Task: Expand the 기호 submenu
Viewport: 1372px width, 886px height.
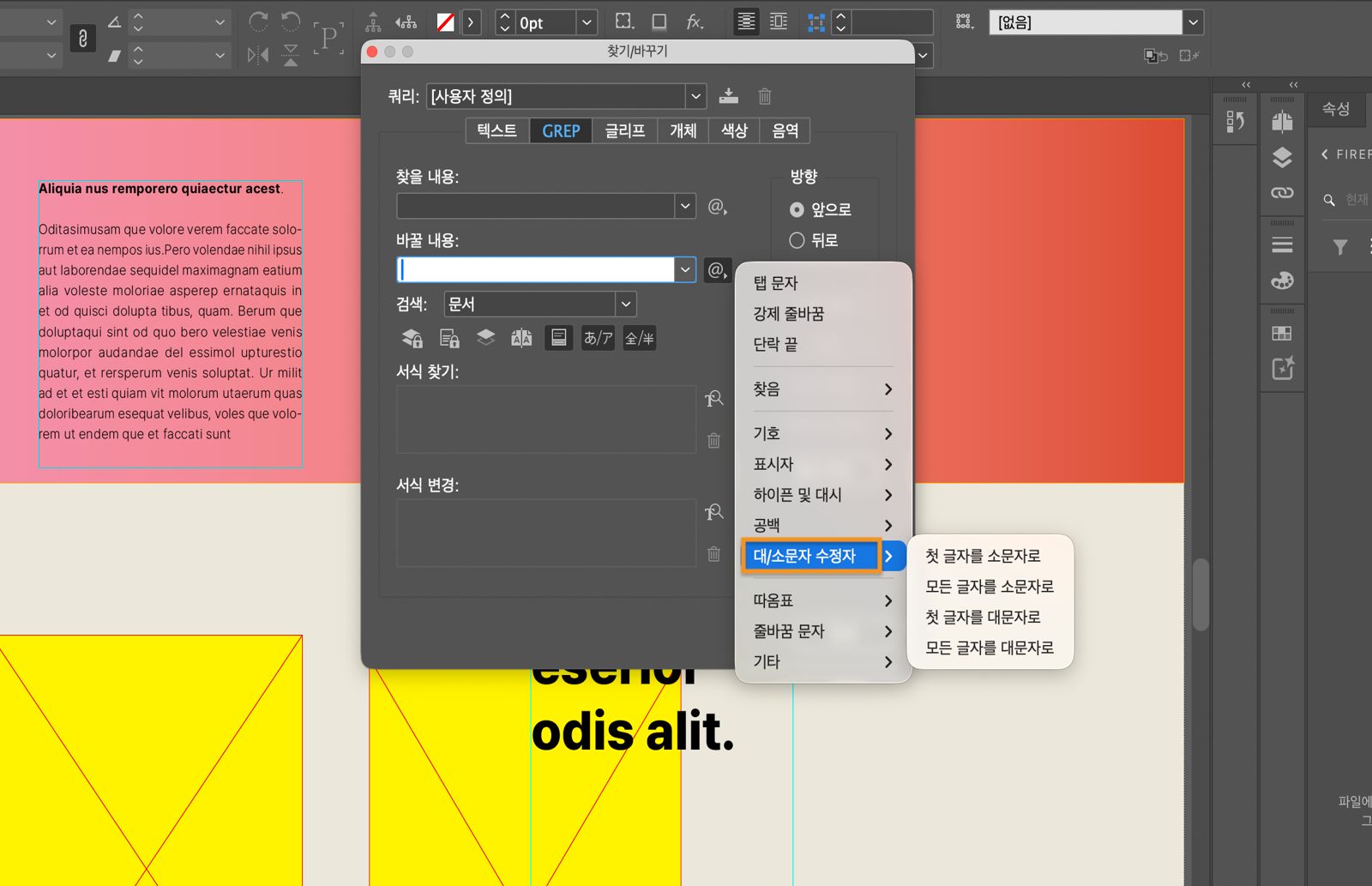Action: point(822,434)
